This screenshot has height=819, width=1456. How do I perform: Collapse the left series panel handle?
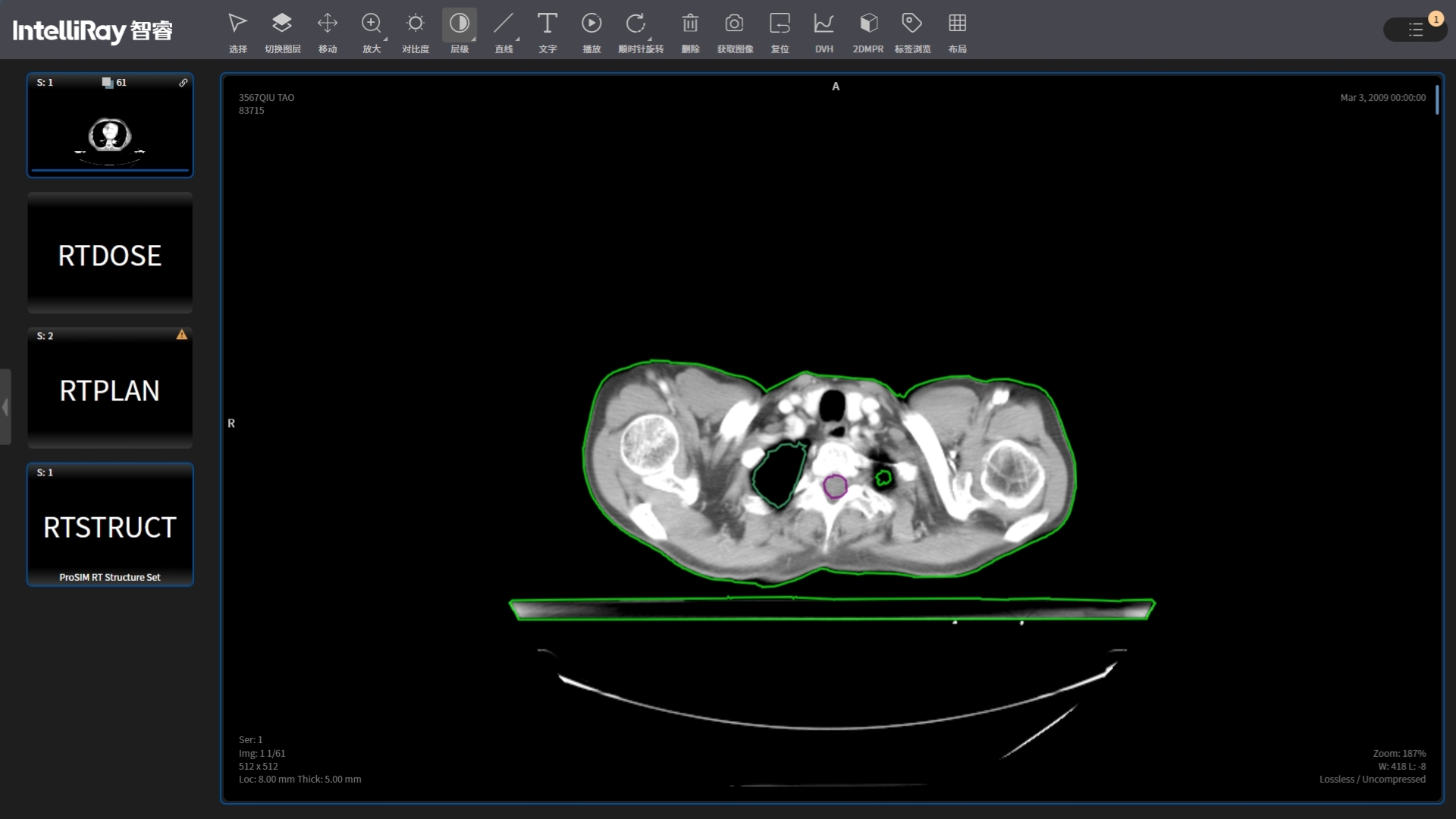click(5, 407)
